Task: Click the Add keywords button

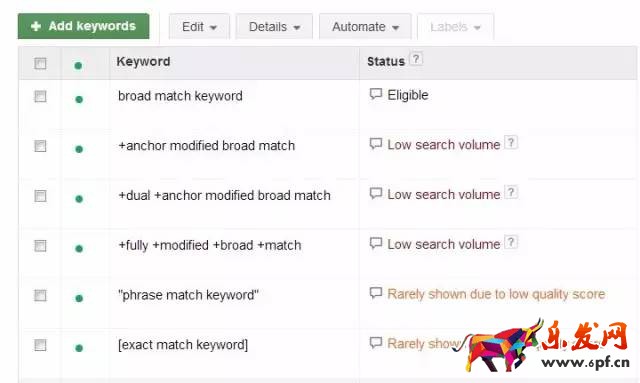Action: coord(84,26)
